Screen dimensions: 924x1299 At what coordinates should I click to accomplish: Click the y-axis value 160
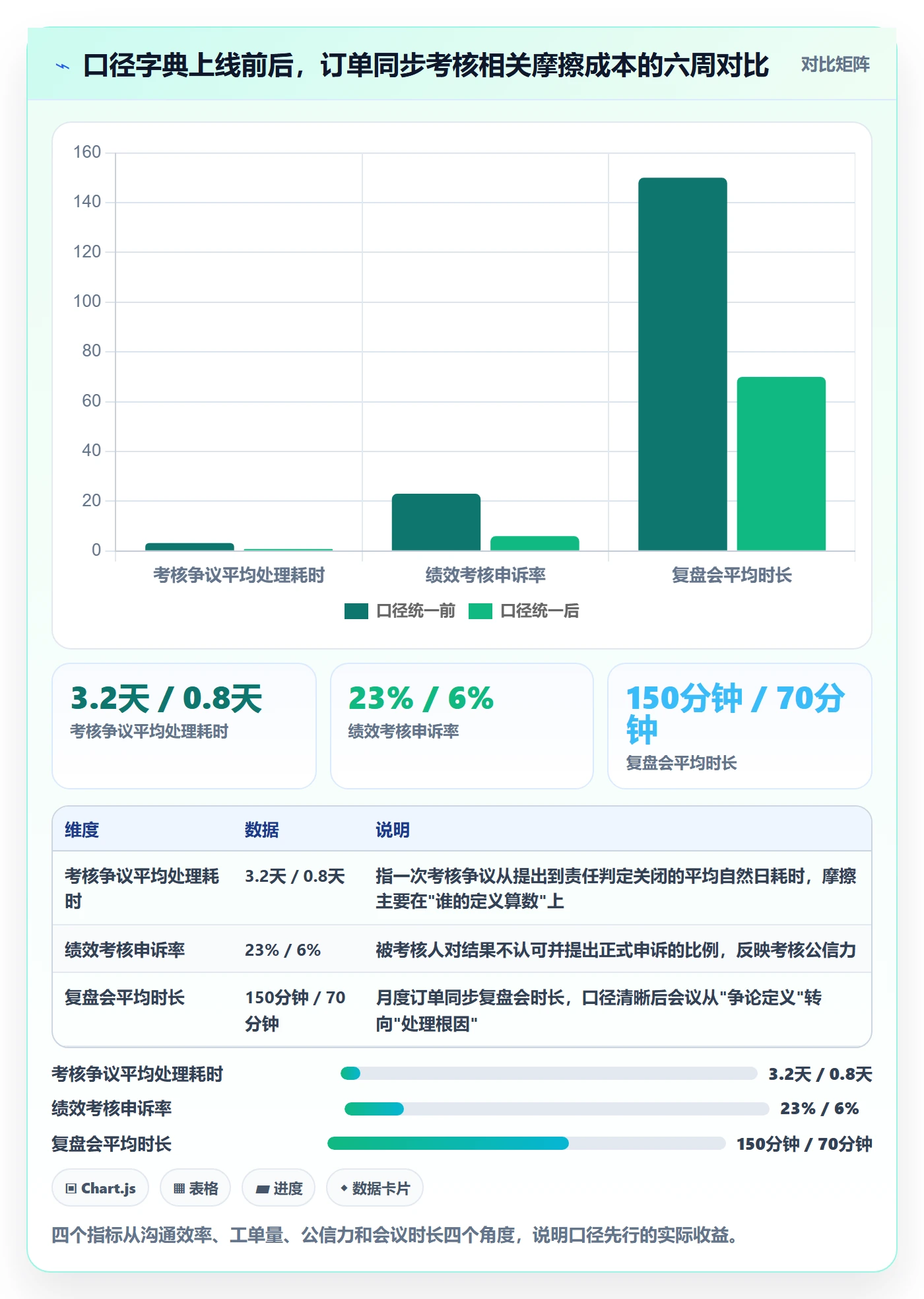pyautogui.click(x=87, y=152)
